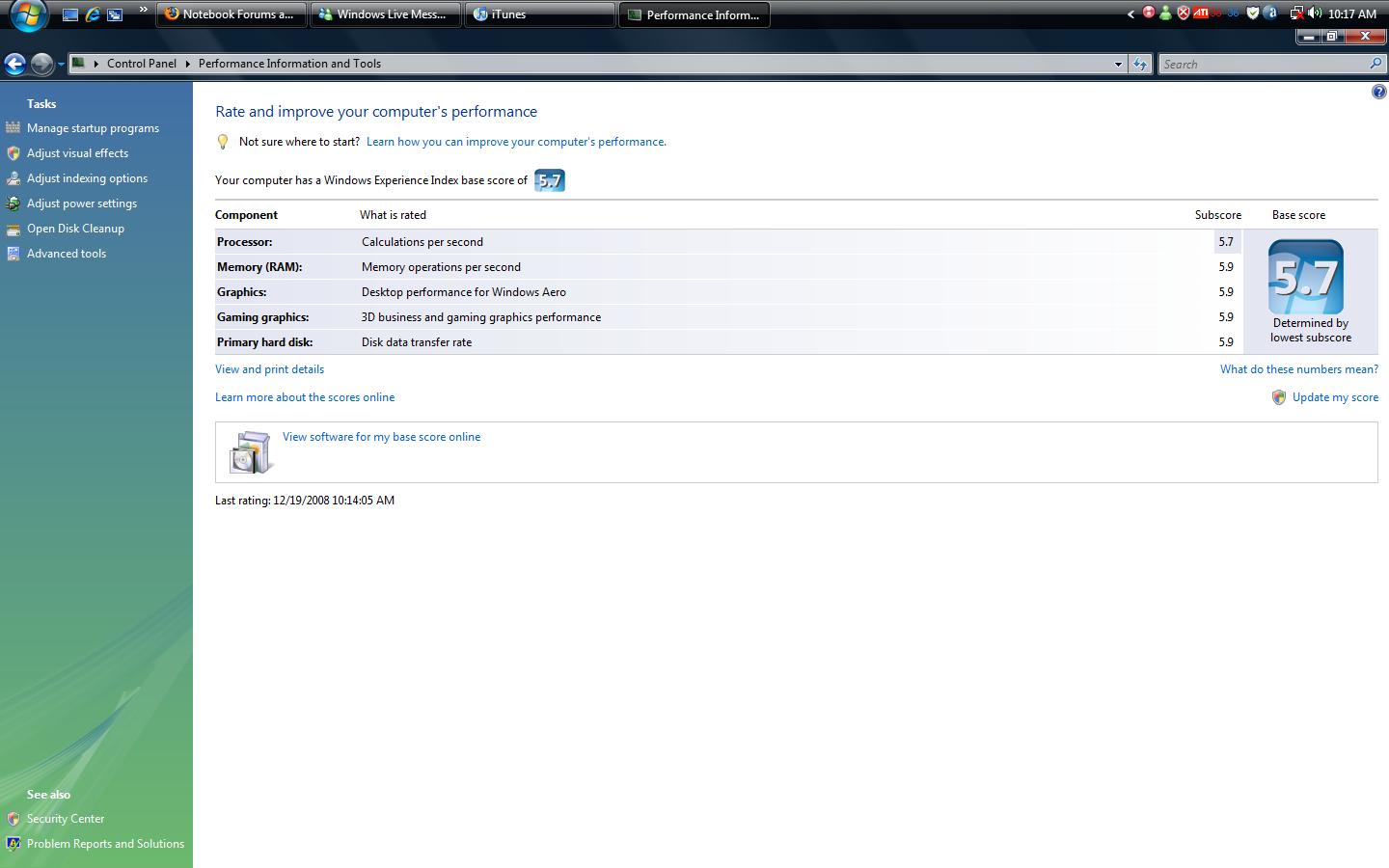Viewport: 1389px width, 868px height.
Task: Open View software for my base score online
Action: pos(381,437)
